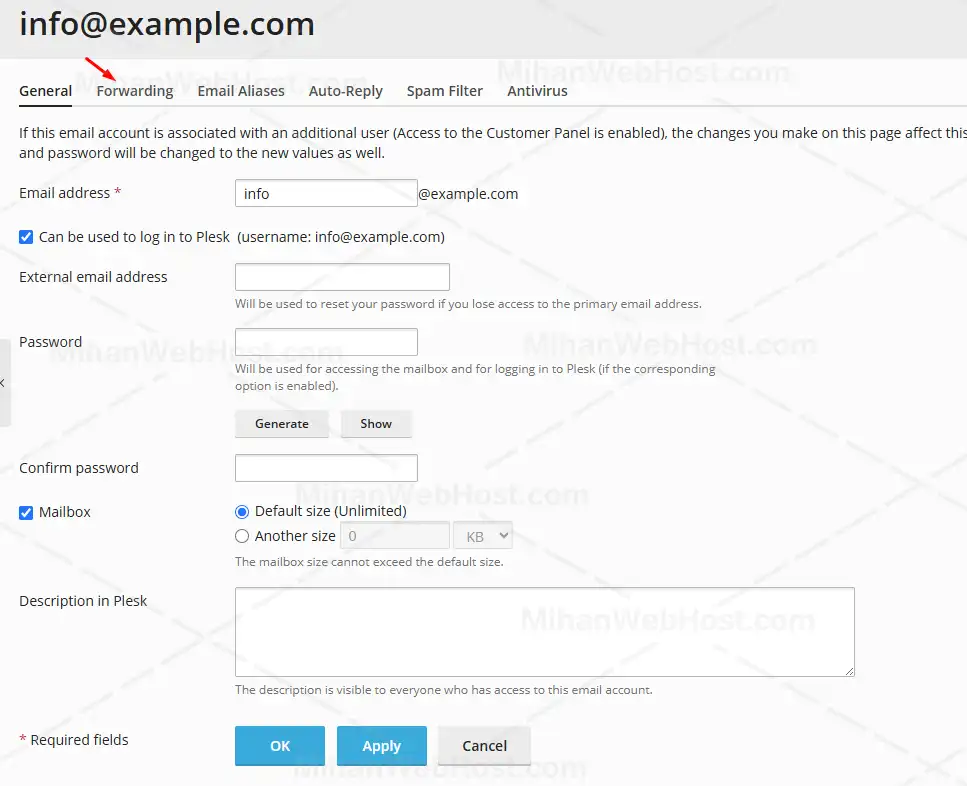Uncheck 'Can be used to log in to Plesk'
Screen dimensions: 967x786
tap(27, 238)
